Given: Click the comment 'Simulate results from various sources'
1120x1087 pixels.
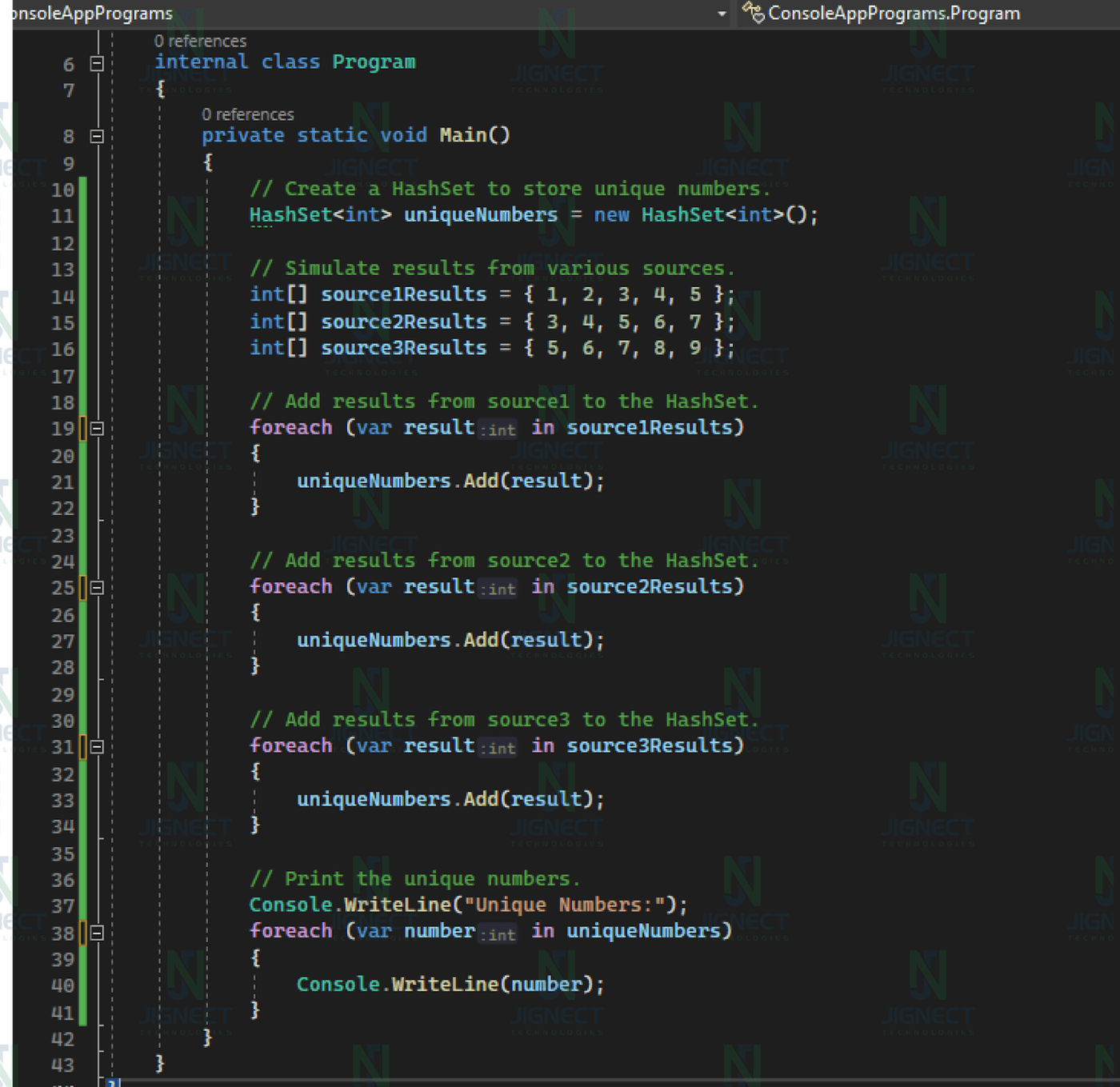Looking at the screenshot, I should point(492,268).
